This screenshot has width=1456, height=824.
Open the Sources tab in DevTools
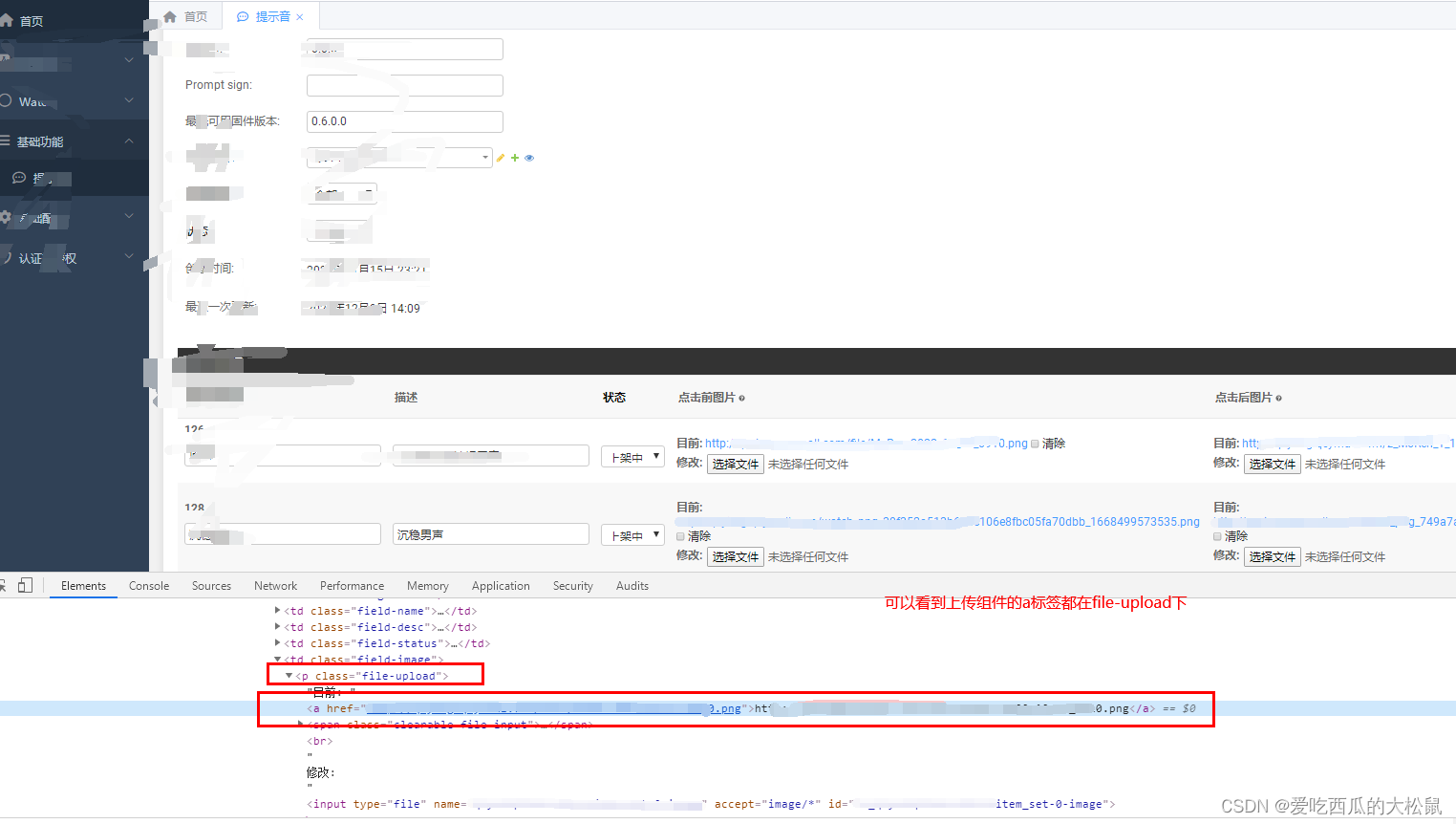click(211, 586)
